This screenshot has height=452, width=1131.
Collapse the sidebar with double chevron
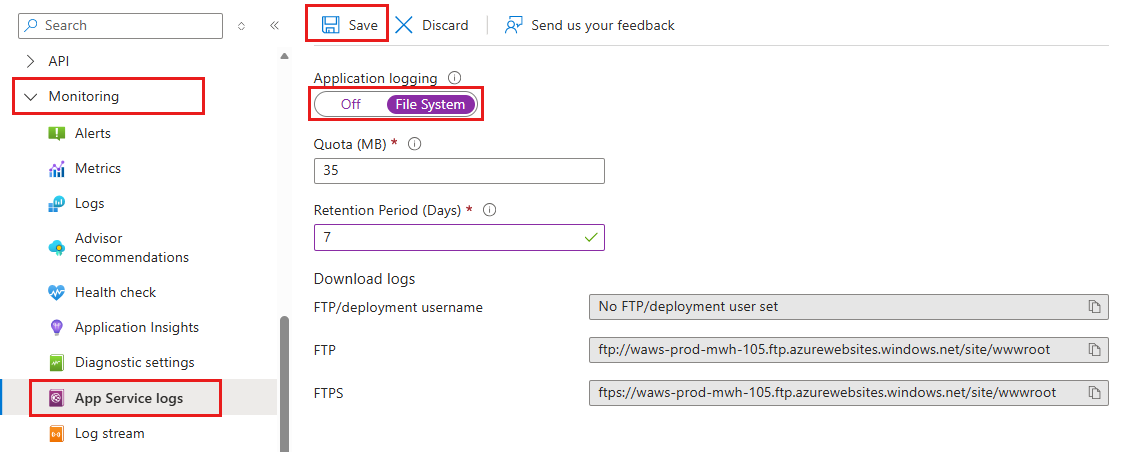tap(274, 26)
